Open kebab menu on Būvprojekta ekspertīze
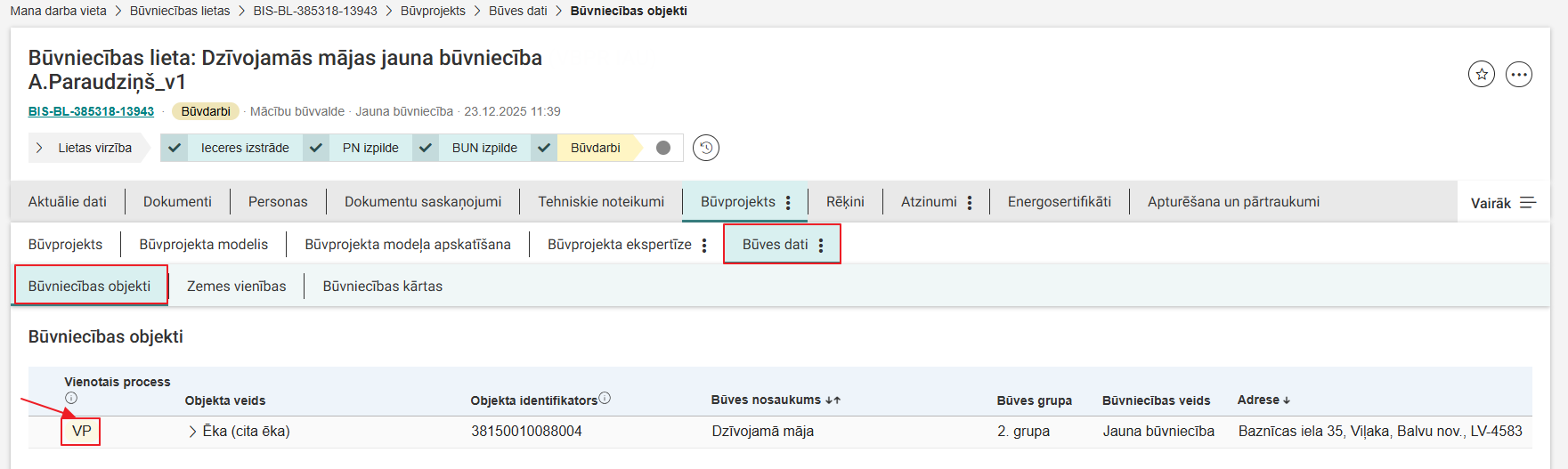 pos(704,246)
